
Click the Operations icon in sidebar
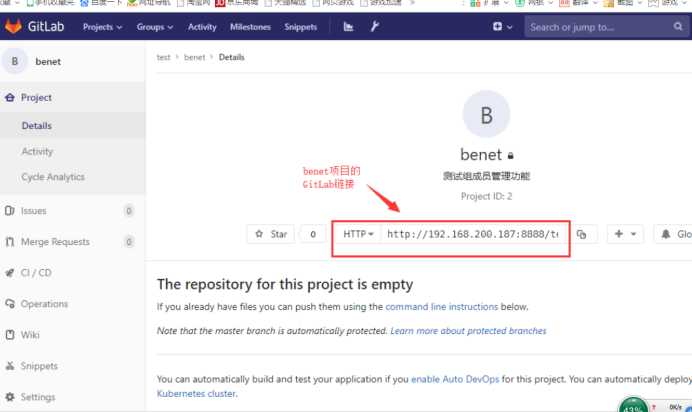(x=10, y=304)
